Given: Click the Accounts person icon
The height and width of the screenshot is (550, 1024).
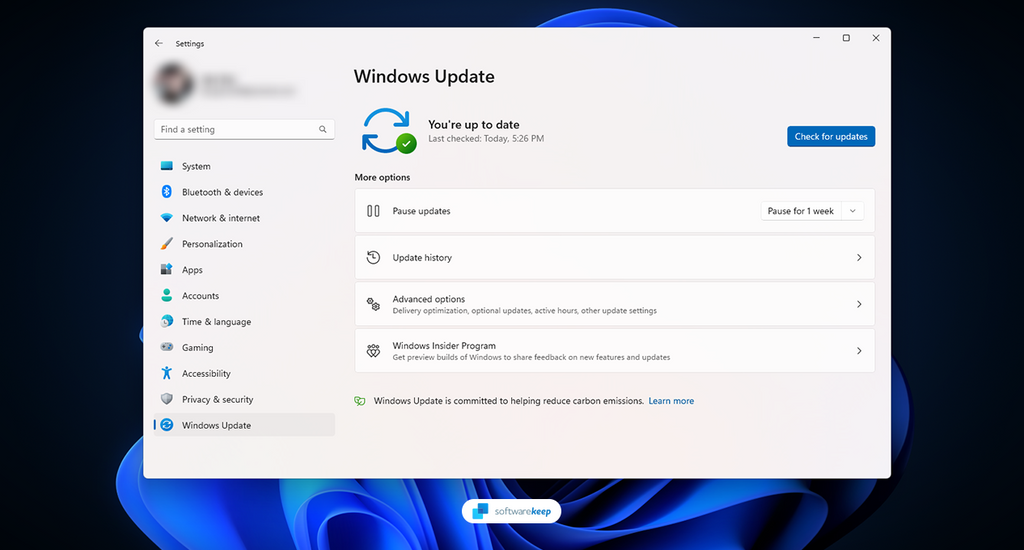Looking at the screenshot, I should tap(167, 295).
